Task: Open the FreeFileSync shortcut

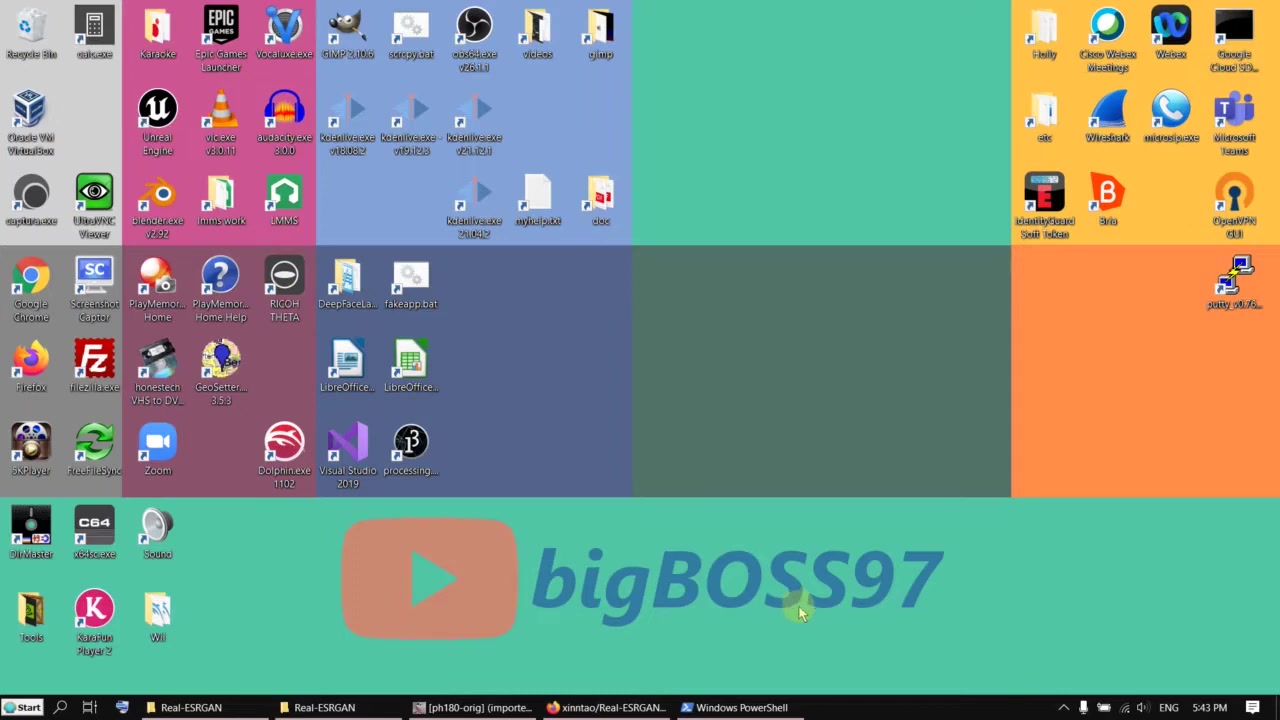Action: tap(94, 450)
